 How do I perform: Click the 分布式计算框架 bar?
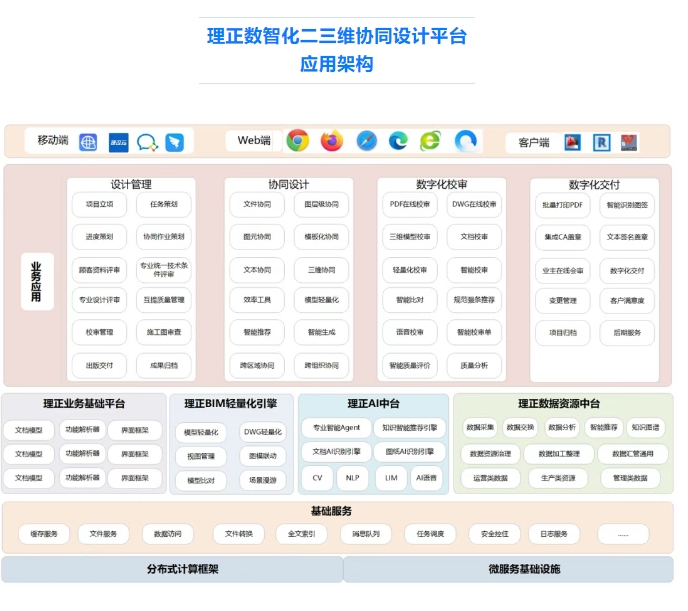point(170,569)
